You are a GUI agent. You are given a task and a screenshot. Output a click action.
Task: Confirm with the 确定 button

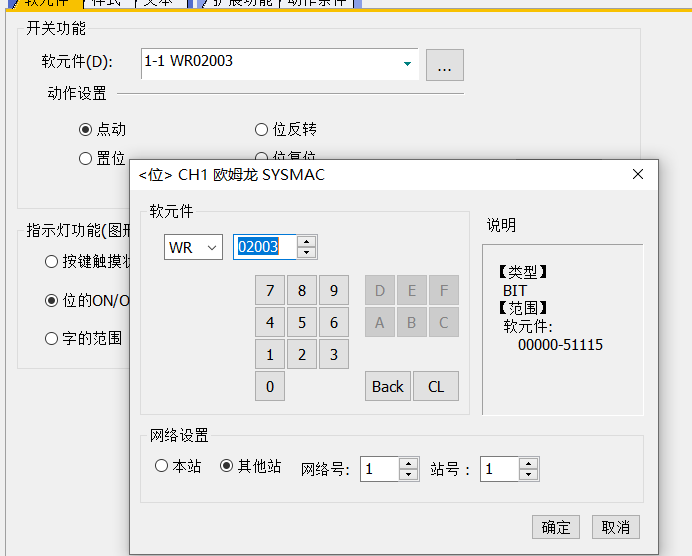[x=556, y=527]
